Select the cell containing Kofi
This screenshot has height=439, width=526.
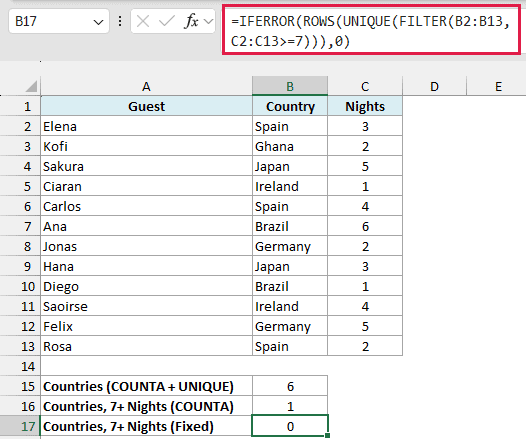pos(146,146)
